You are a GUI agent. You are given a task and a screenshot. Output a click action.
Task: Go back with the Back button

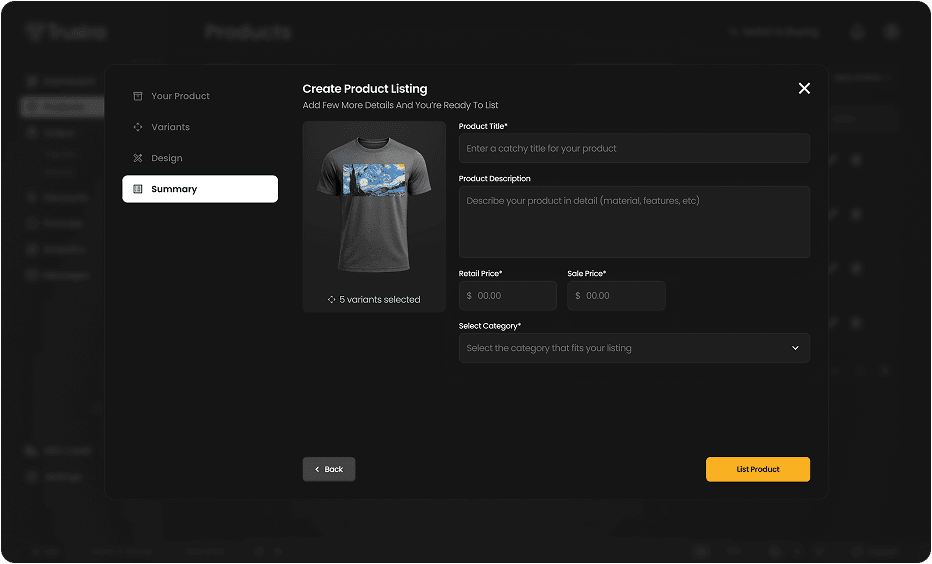point(329,469)
